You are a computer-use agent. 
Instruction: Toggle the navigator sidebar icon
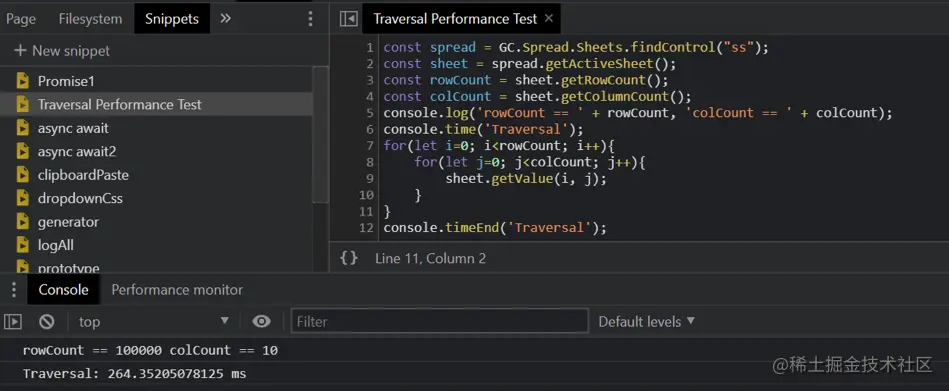coord(349,19)
